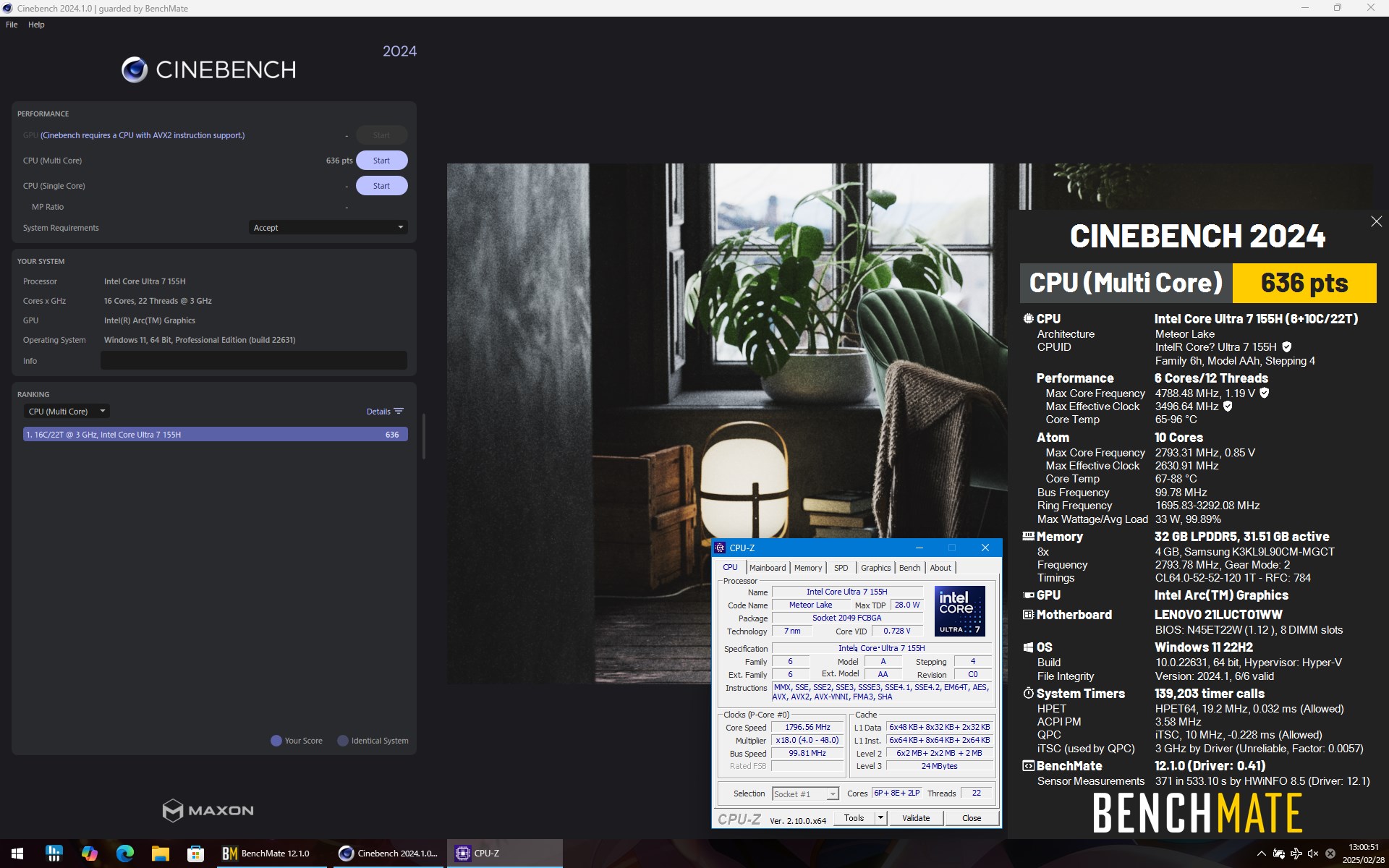Switch to the Mainboard tab in CPU-Z
The image size is (1389, 868).
[768, 568]
